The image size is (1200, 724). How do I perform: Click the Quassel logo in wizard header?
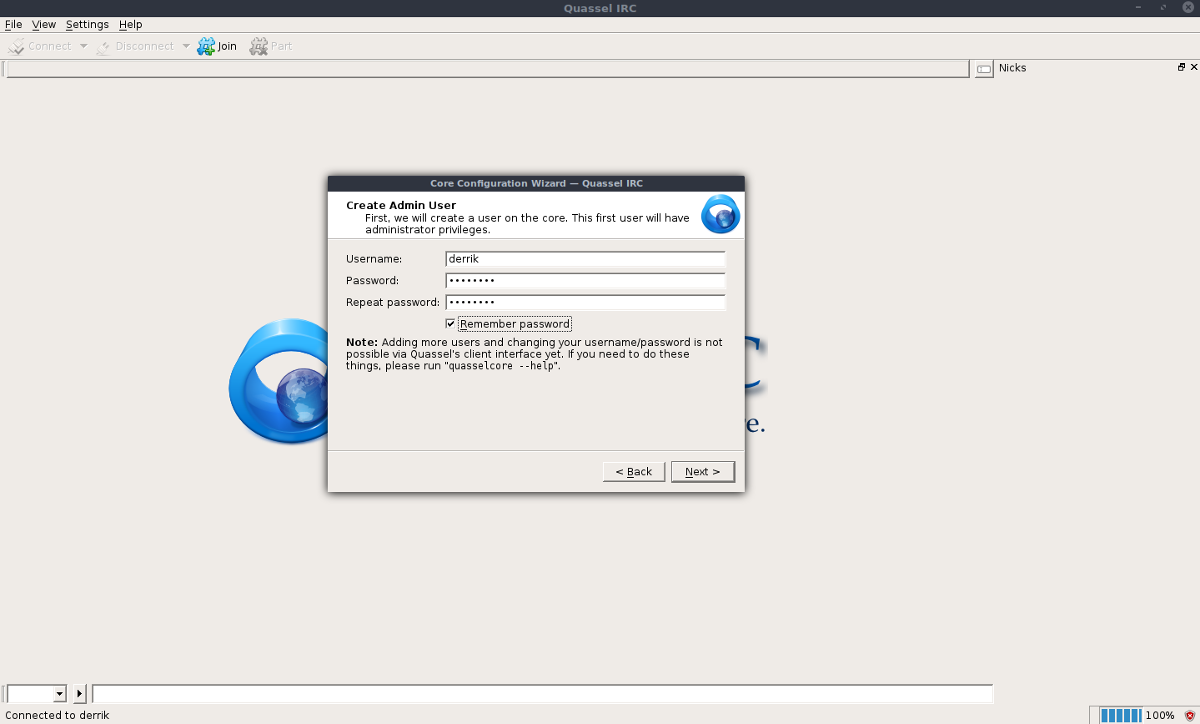(720, 214)
